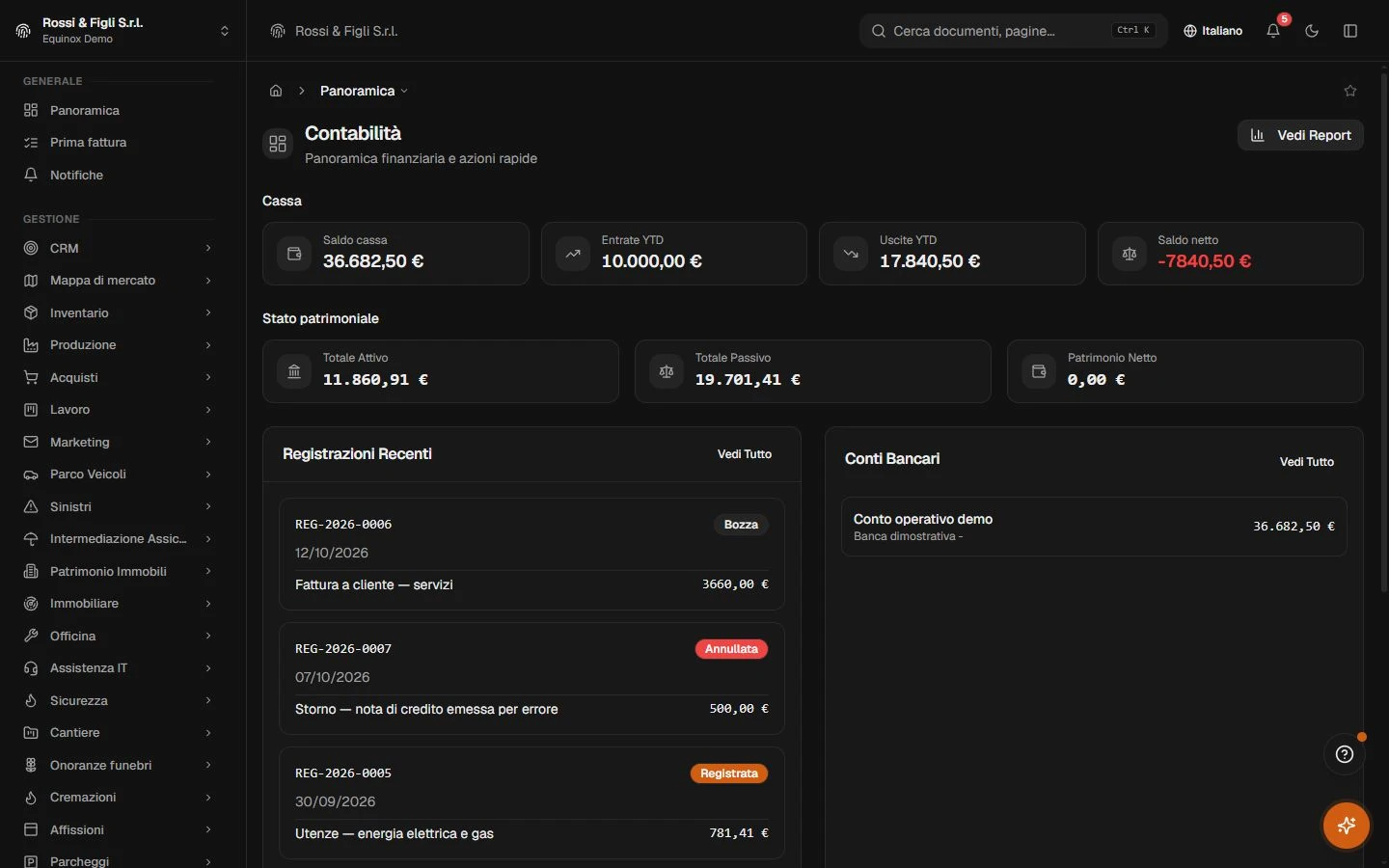Viewport: 1389px width, 868px height.
Task: Open the Conto operativo demo account
Action: click(1094, 527)
